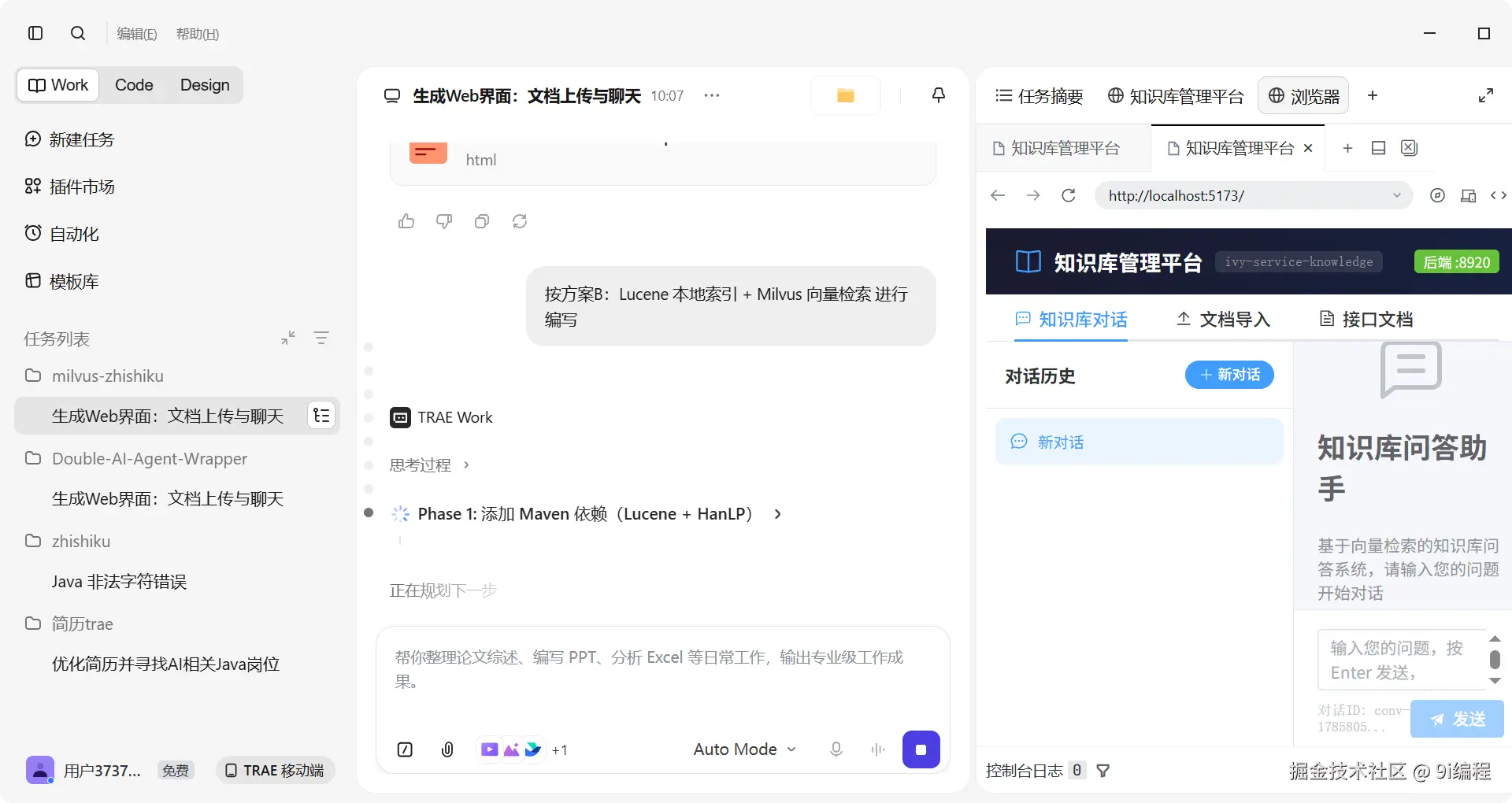Select the 浏览器 browser tab

[1303, 96]
